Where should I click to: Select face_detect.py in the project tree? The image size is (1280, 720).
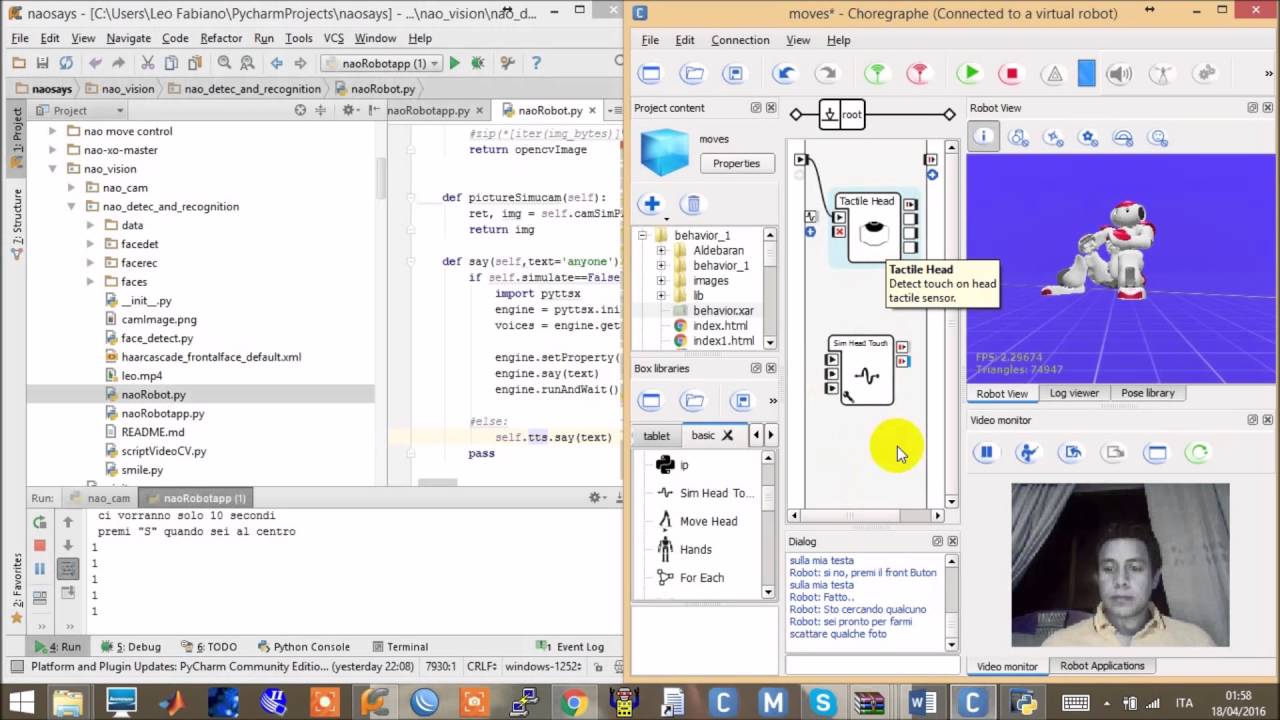(157, 338)
